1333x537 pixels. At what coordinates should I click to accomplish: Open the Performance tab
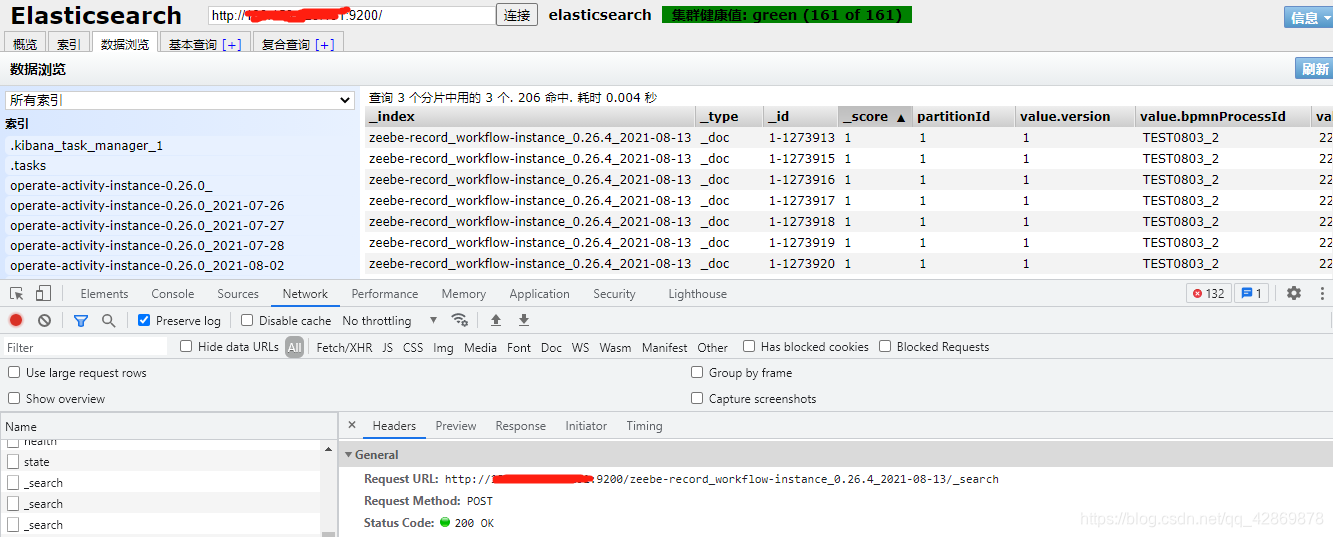tap(385, 293)
